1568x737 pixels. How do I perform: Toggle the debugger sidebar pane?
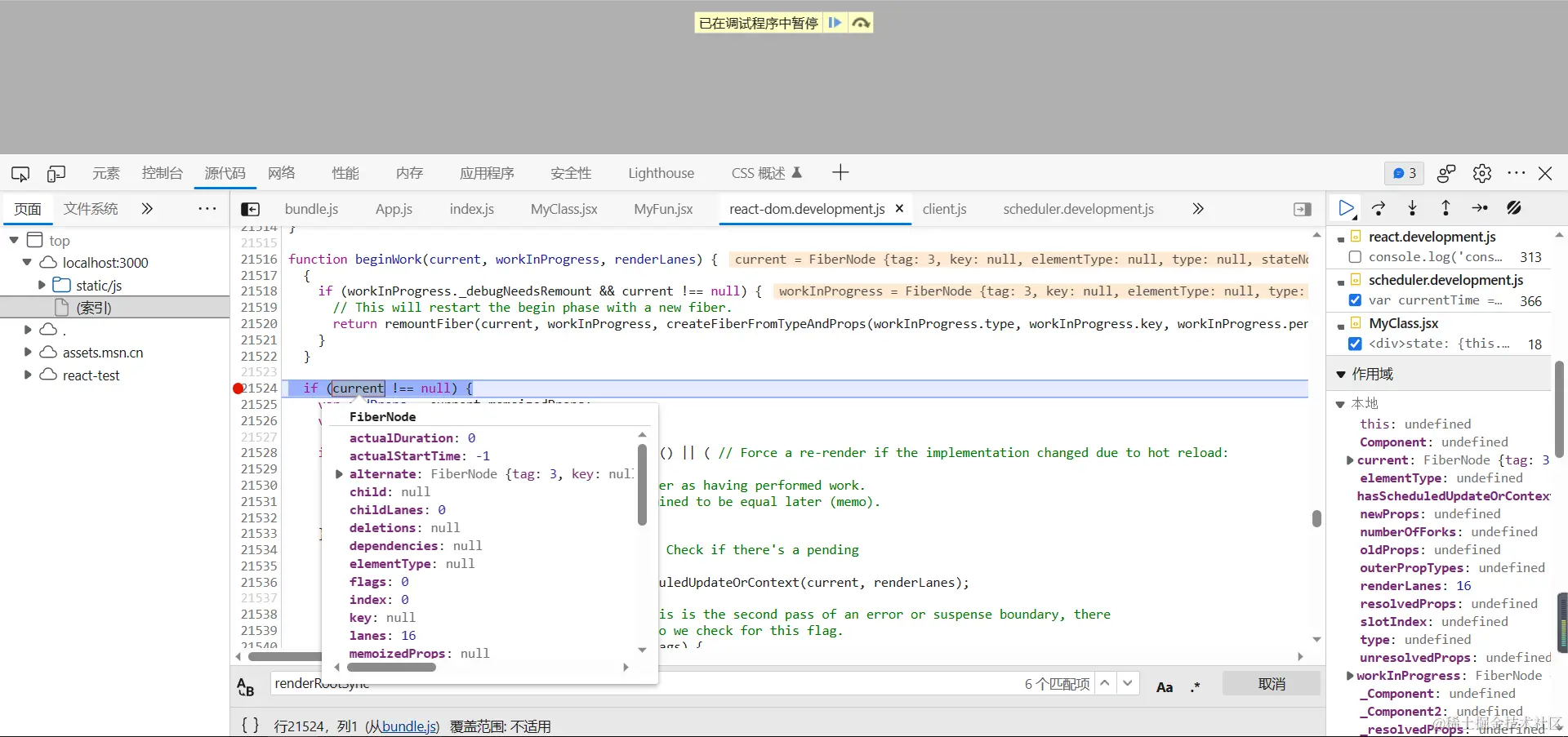(1303, 209)
